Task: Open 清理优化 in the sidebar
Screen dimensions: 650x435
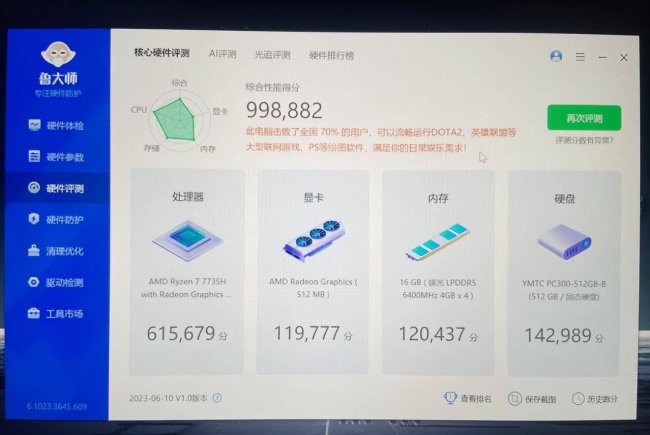Action: coord(56,251)
